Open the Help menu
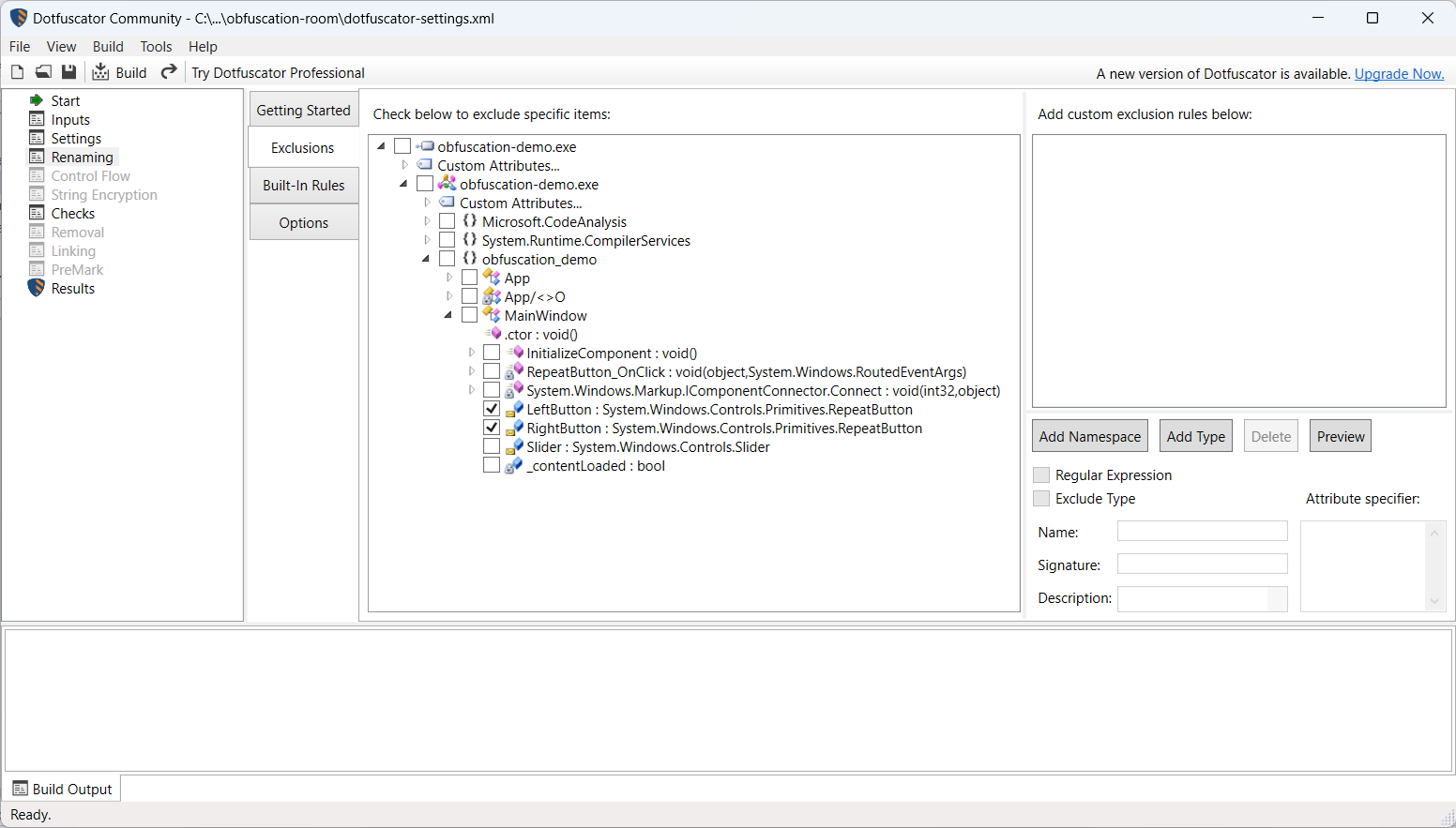The width and height of the screenshot is (1456, 828). [203, 46]
